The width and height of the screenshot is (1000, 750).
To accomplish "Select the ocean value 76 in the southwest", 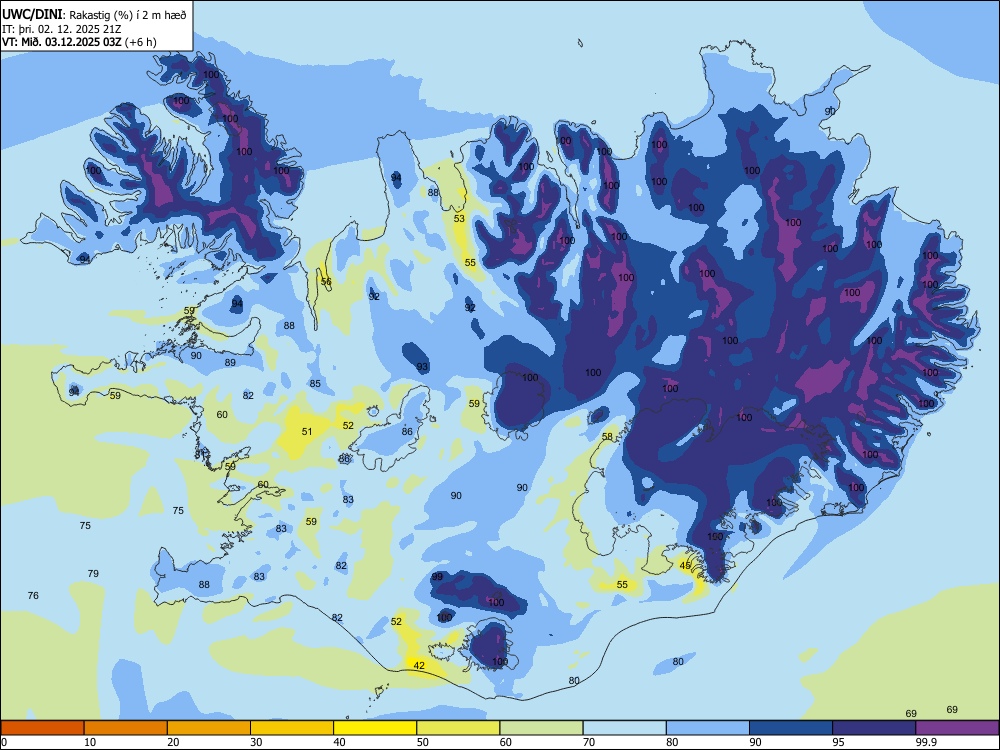I will click(x=33, y=595).
